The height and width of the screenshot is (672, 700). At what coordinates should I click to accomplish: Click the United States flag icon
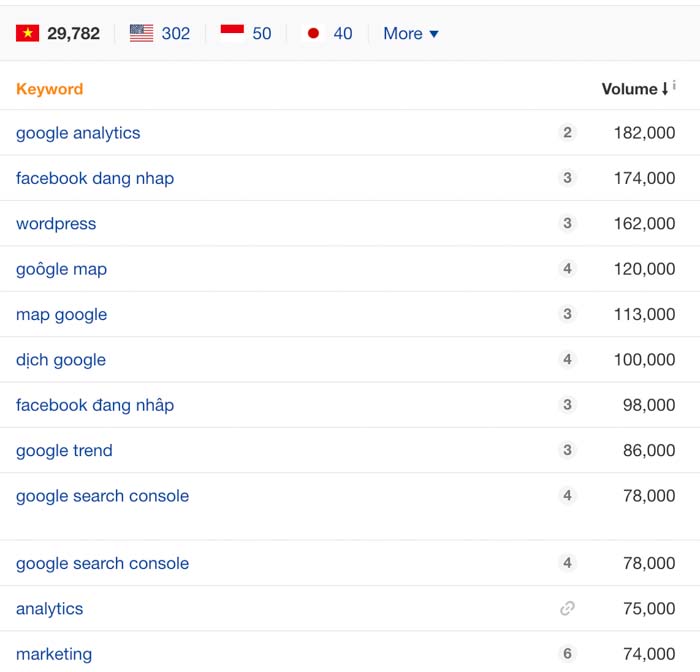click(x=142, y=33)
